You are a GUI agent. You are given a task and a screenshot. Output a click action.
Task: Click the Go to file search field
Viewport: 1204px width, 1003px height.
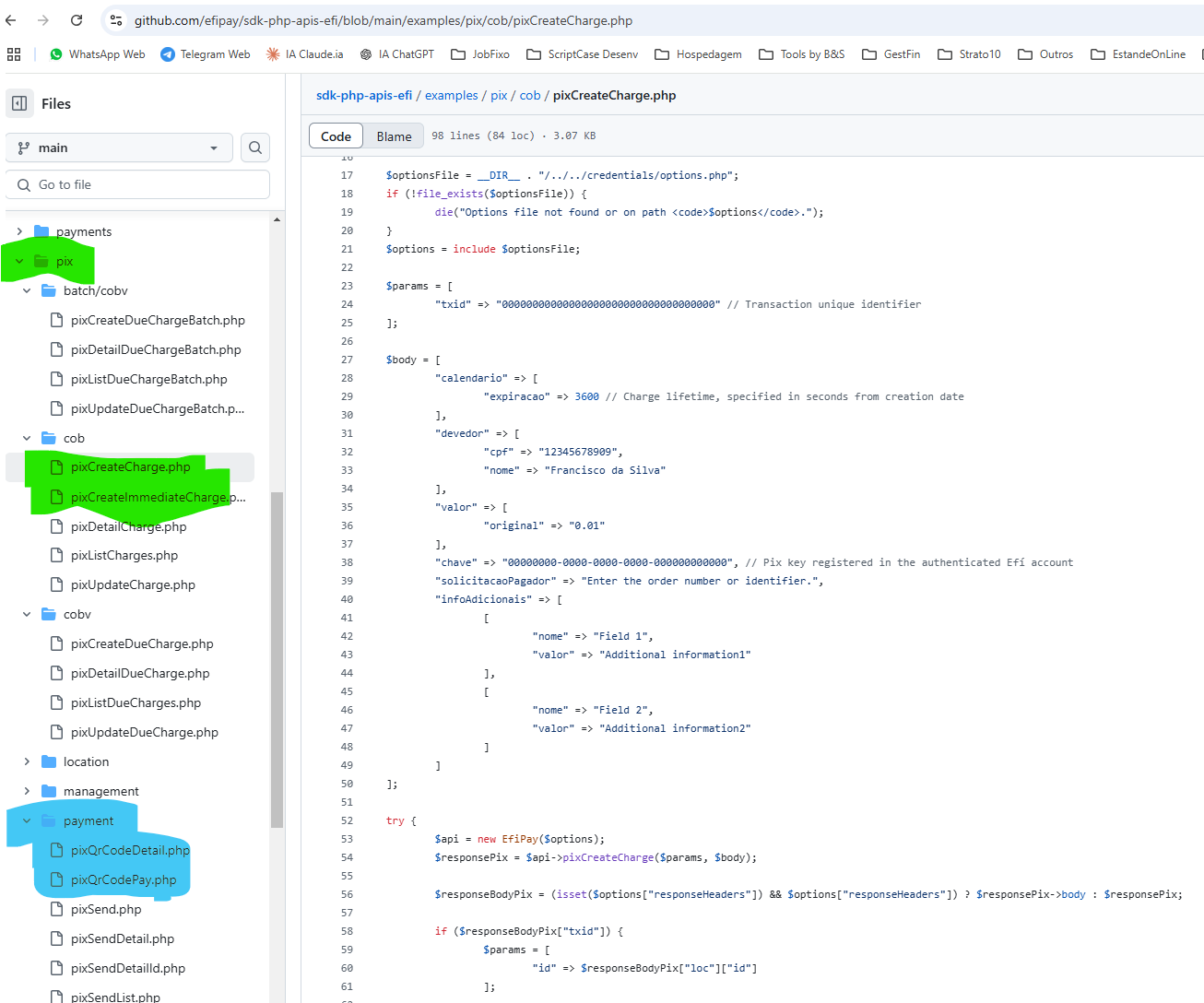tap(137, 184)
